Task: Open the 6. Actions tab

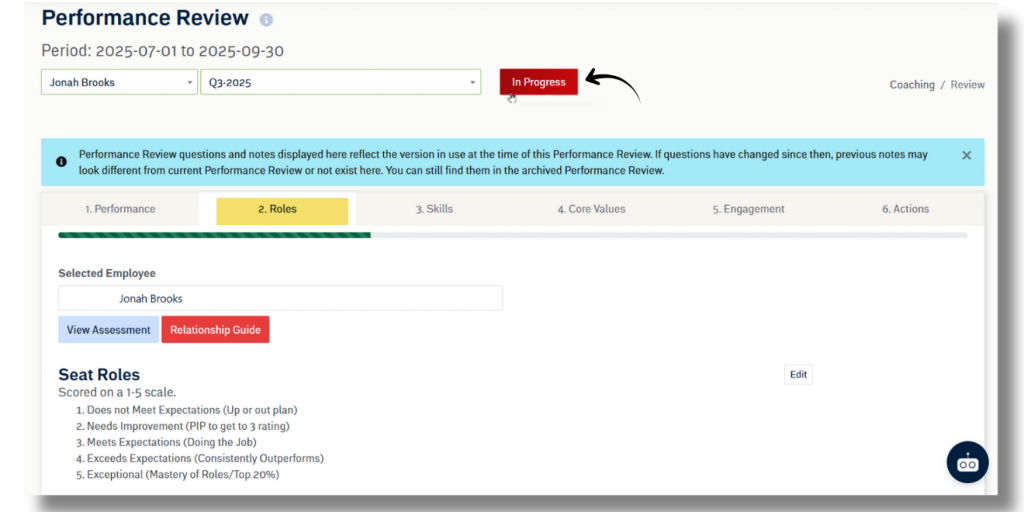Action: (905, 209)
